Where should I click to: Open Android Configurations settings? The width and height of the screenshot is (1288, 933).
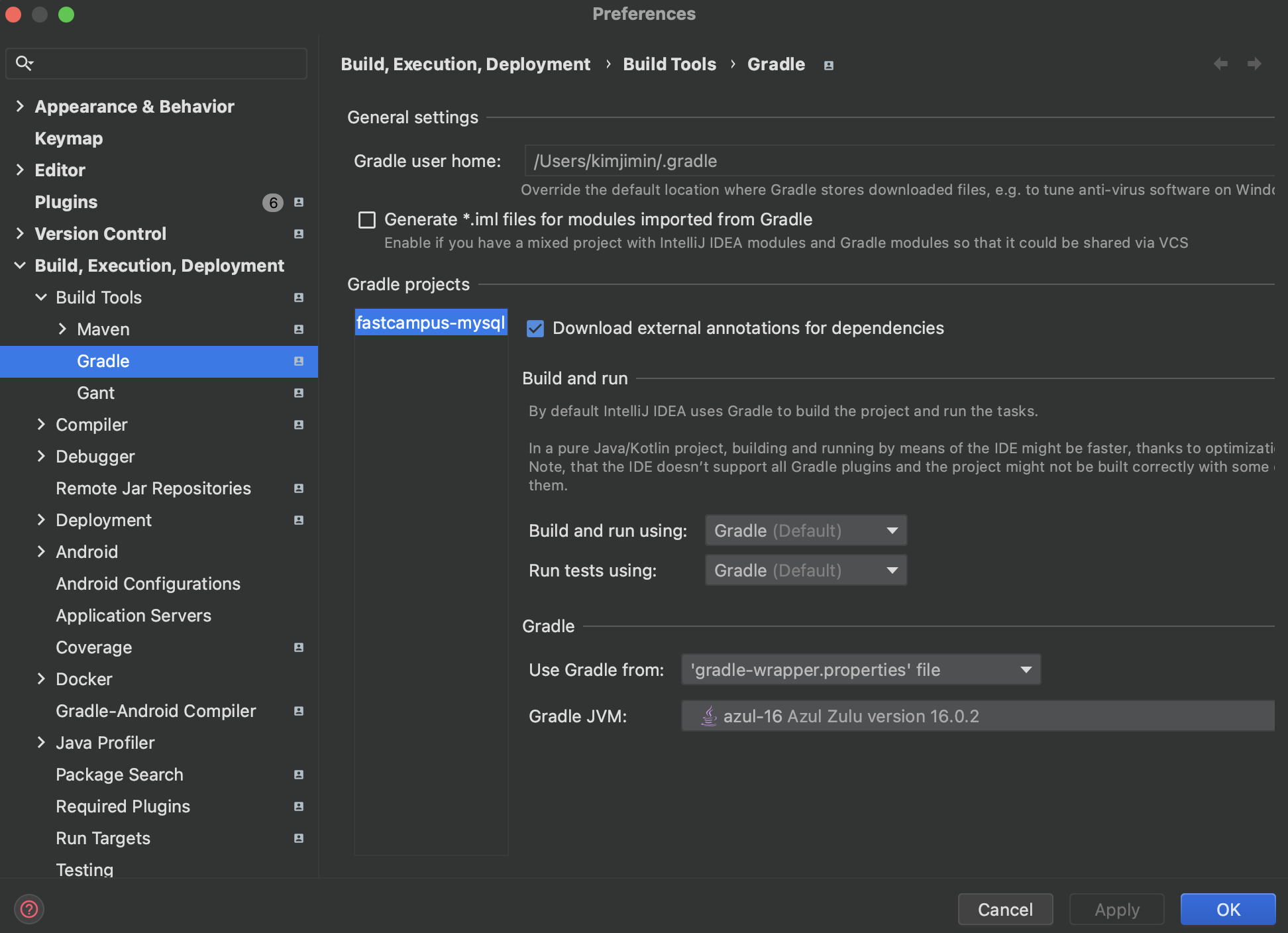(159, 584)
